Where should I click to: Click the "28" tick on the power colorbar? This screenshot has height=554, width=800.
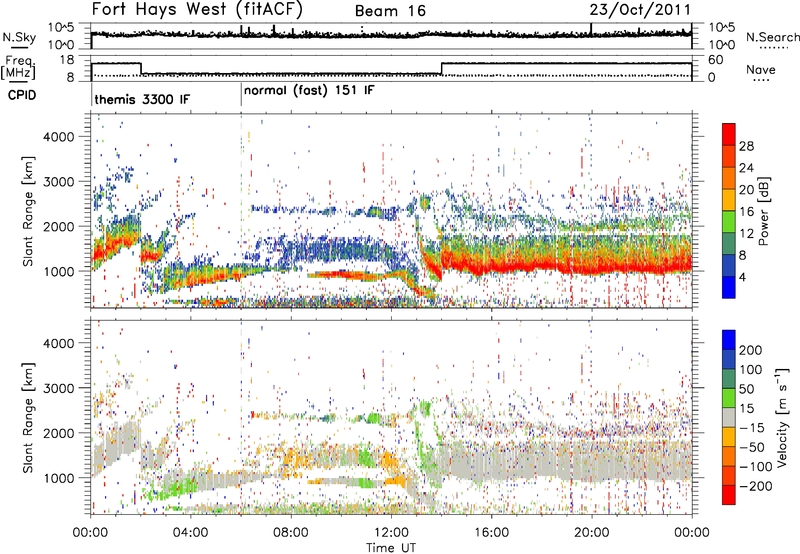click(x=746, y=146)
